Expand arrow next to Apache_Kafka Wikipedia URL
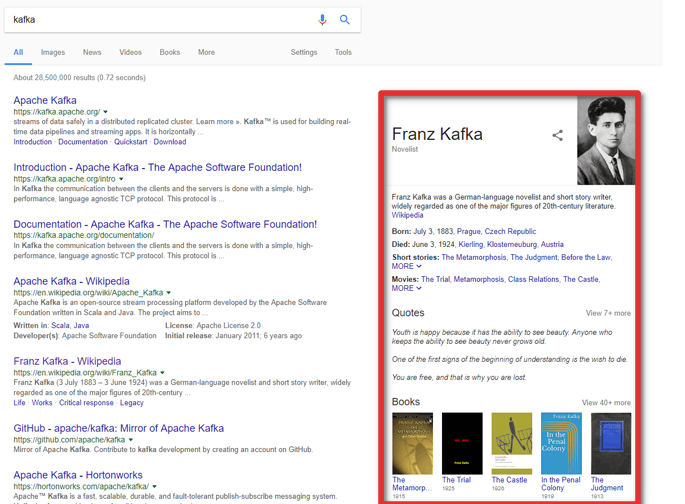This screenshot has height=504, width=685. (169, 293)
